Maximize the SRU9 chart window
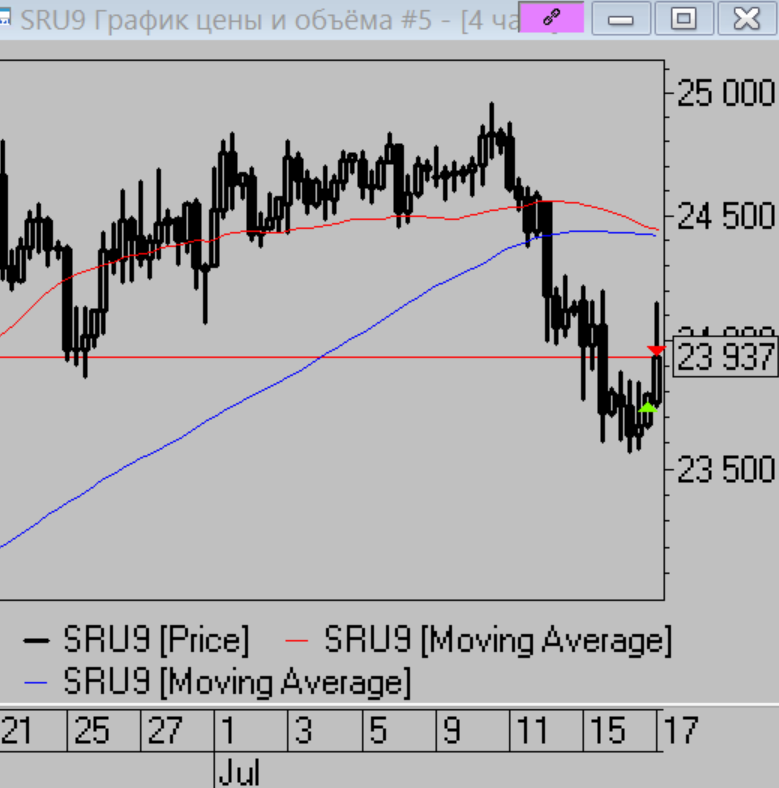The image size is (779, 788). pos(684,18)
